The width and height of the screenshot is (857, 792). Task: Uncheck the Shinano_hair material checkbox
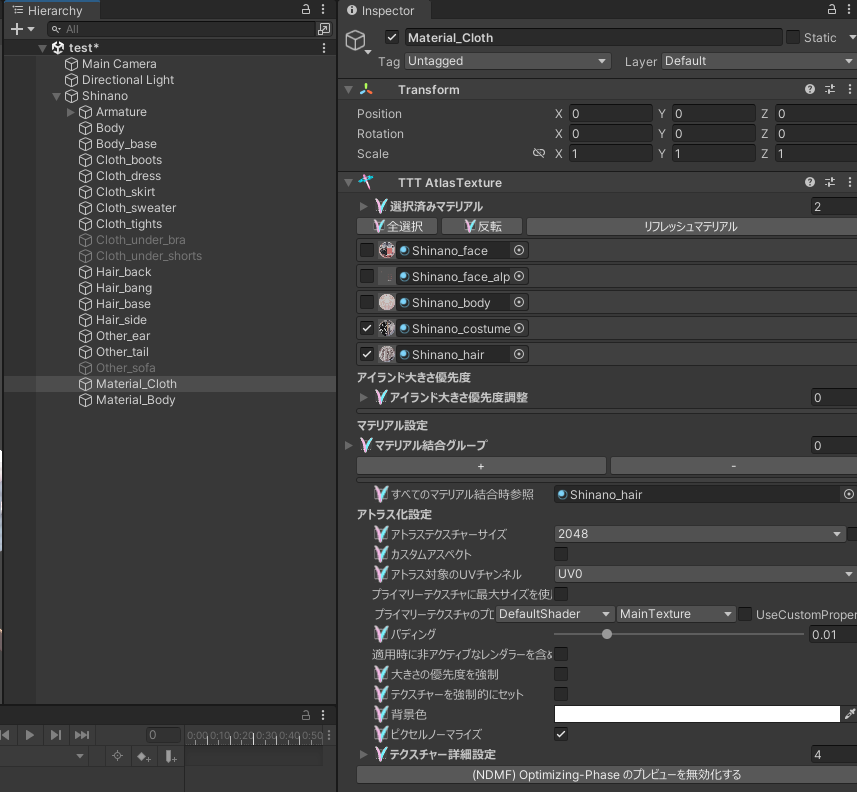(x=367, y=354)
